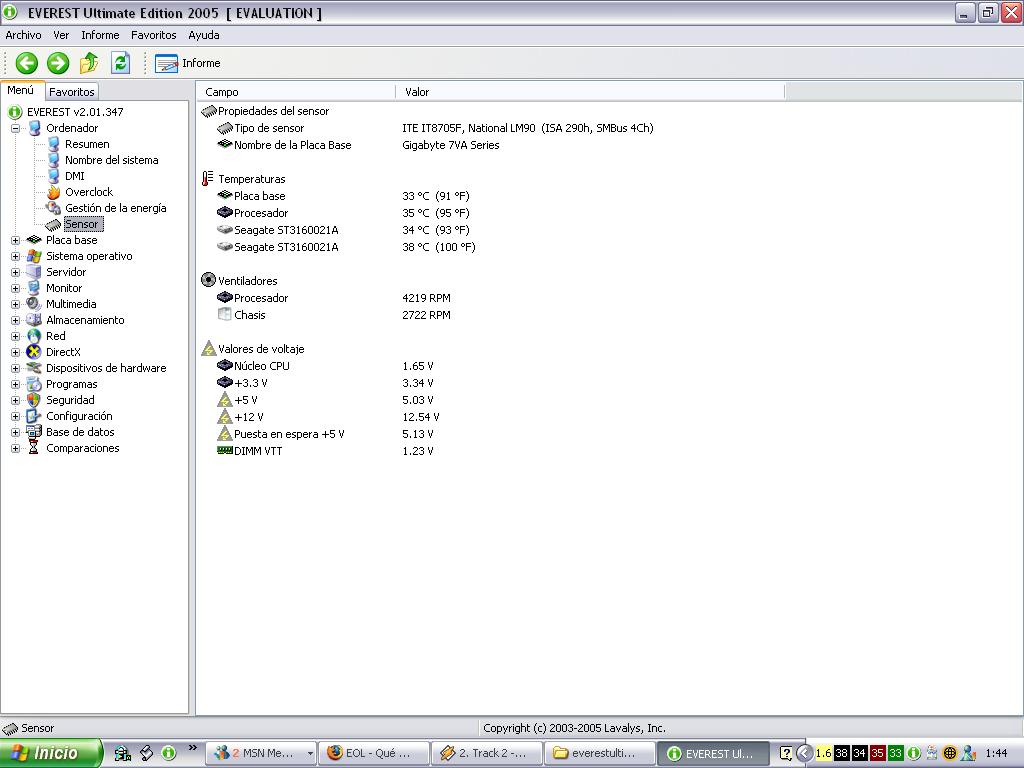The height and width of the screenshot is (768, 1024).
Task: Click the green back arrow button
Action: (27, 63)
